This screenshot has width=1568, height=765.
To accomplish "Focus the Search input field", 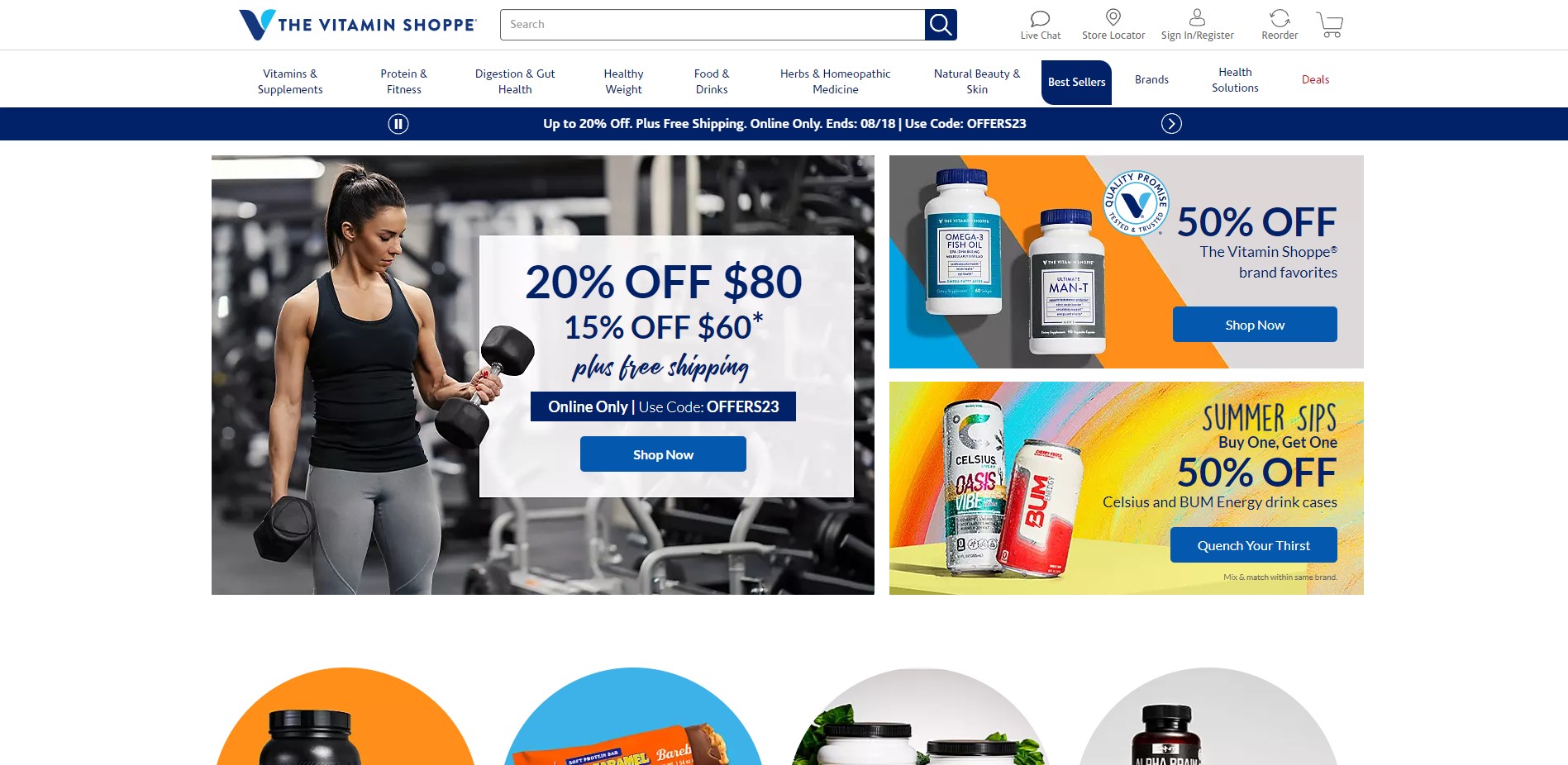I will pyautogui.click(x=713, y=25).
